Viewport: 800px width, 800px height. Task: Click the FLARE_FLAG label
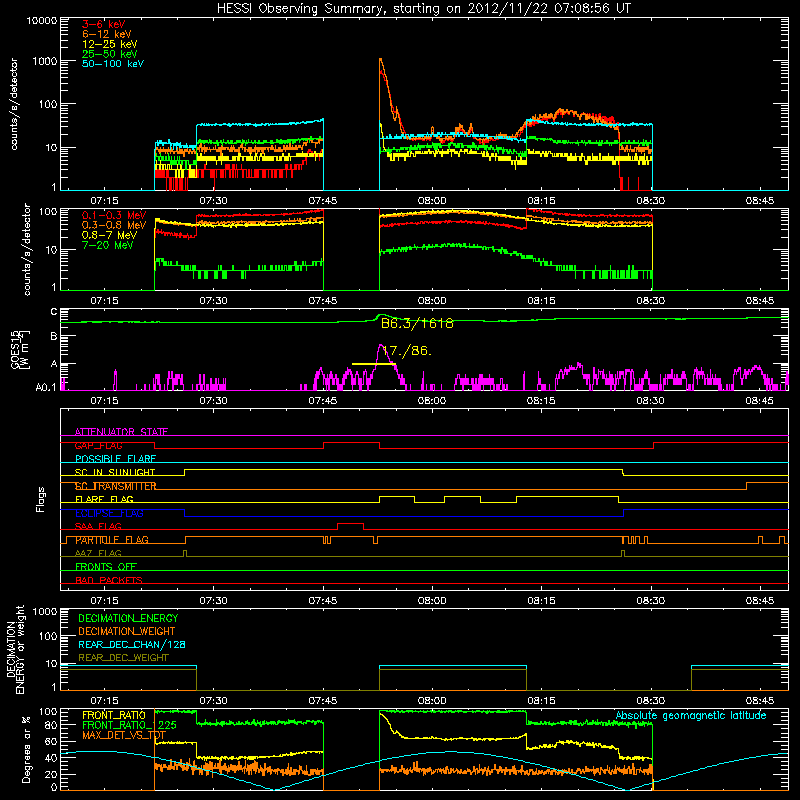(x=104, y=499)
